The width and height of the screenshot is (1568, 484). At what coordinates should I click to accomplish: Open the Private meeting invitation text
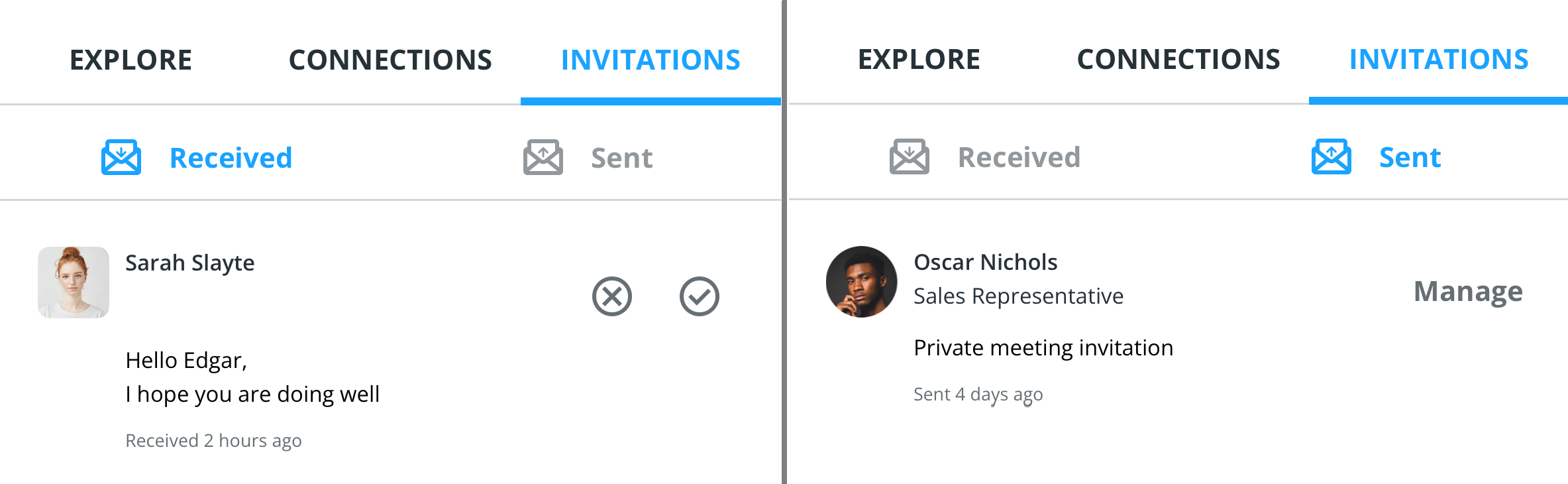pyautogui.click(x=1043, y=347)
